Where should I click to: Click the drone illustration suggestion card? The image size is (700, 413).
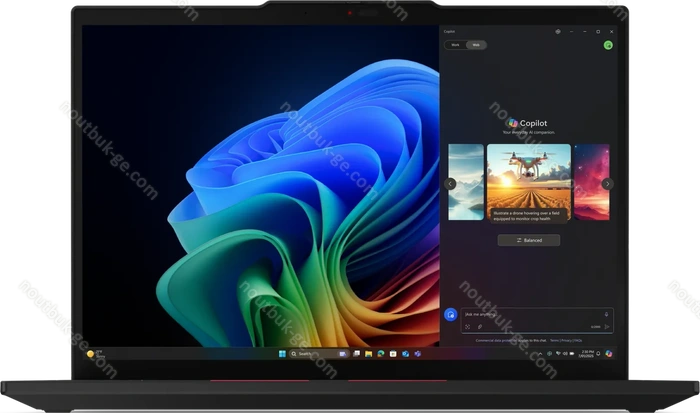point(528,181)
